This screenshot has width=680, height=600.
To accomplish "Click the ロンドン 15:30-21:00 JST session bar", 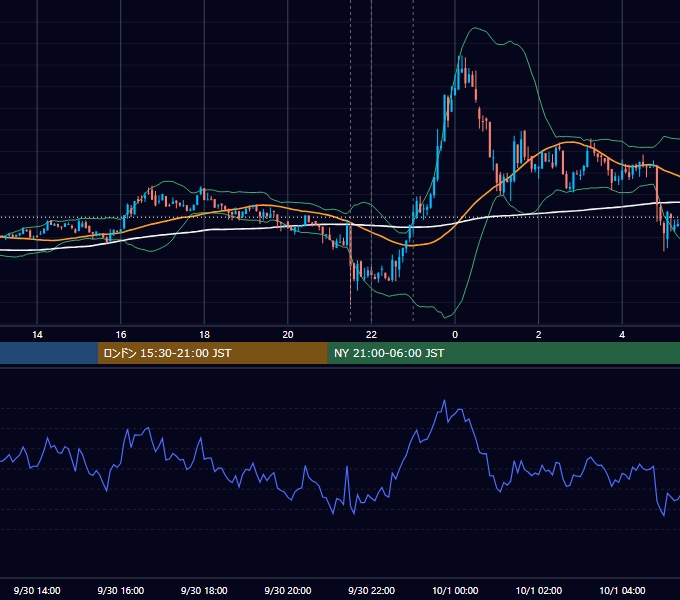I will [212, 353].
